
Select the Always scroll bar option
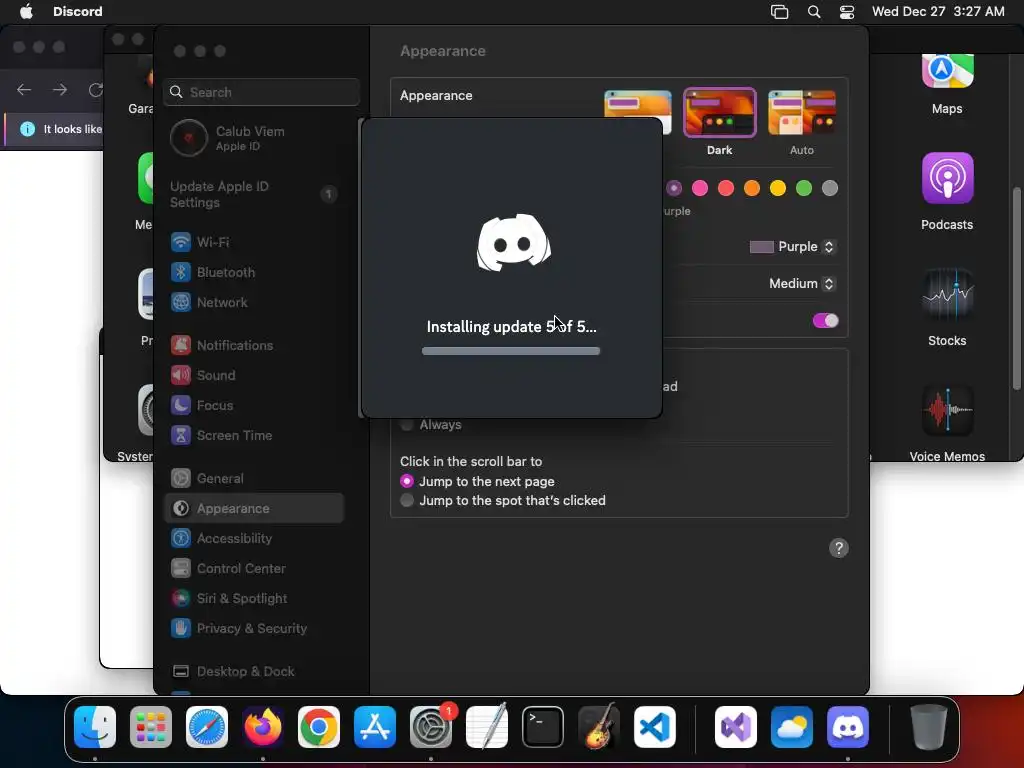pyautogui.click(x=430, y=424)
